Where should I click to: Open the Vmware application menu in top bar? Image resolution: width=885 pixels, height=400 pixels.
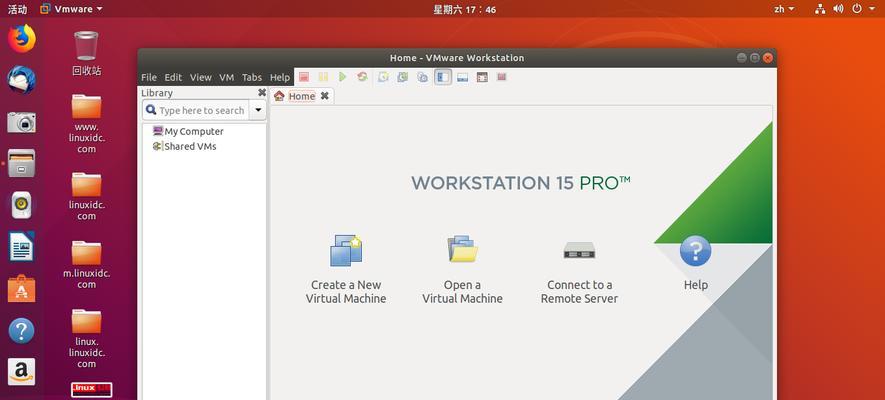point(72,9)
